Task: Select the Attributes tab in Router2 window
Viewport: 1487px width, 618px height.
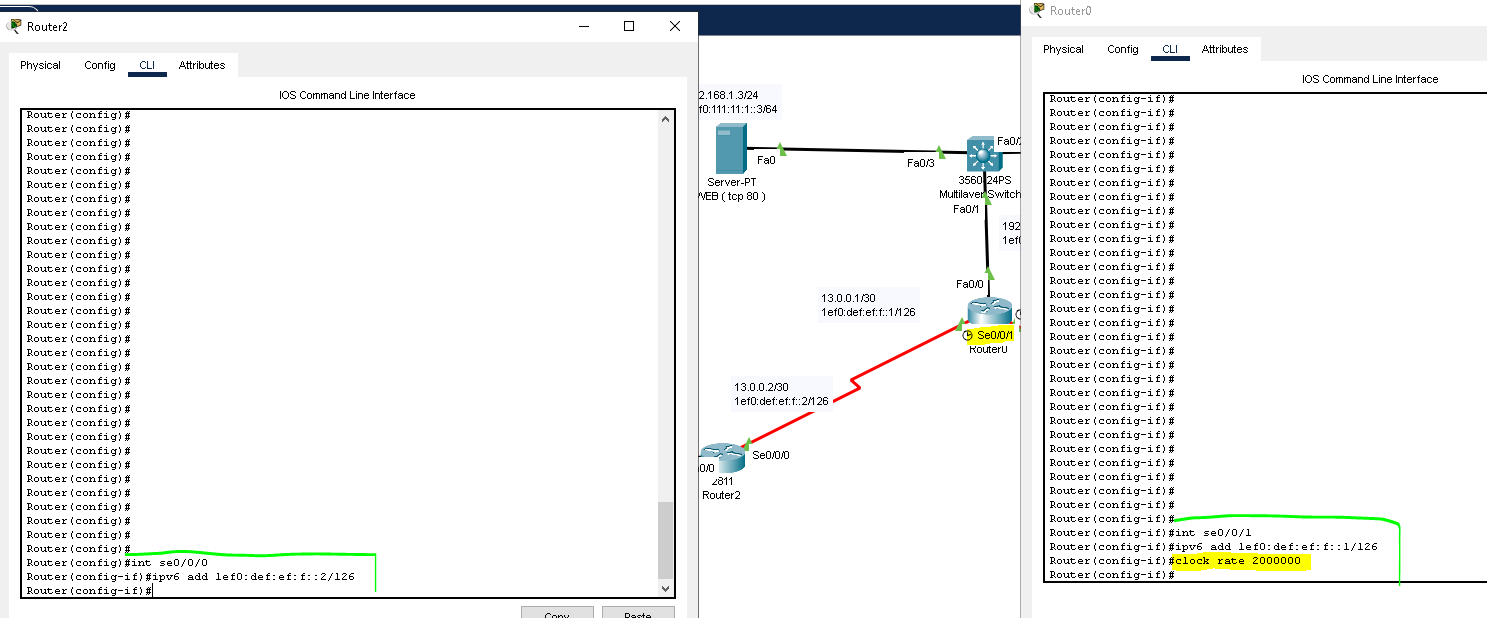Action: point(203,64)
